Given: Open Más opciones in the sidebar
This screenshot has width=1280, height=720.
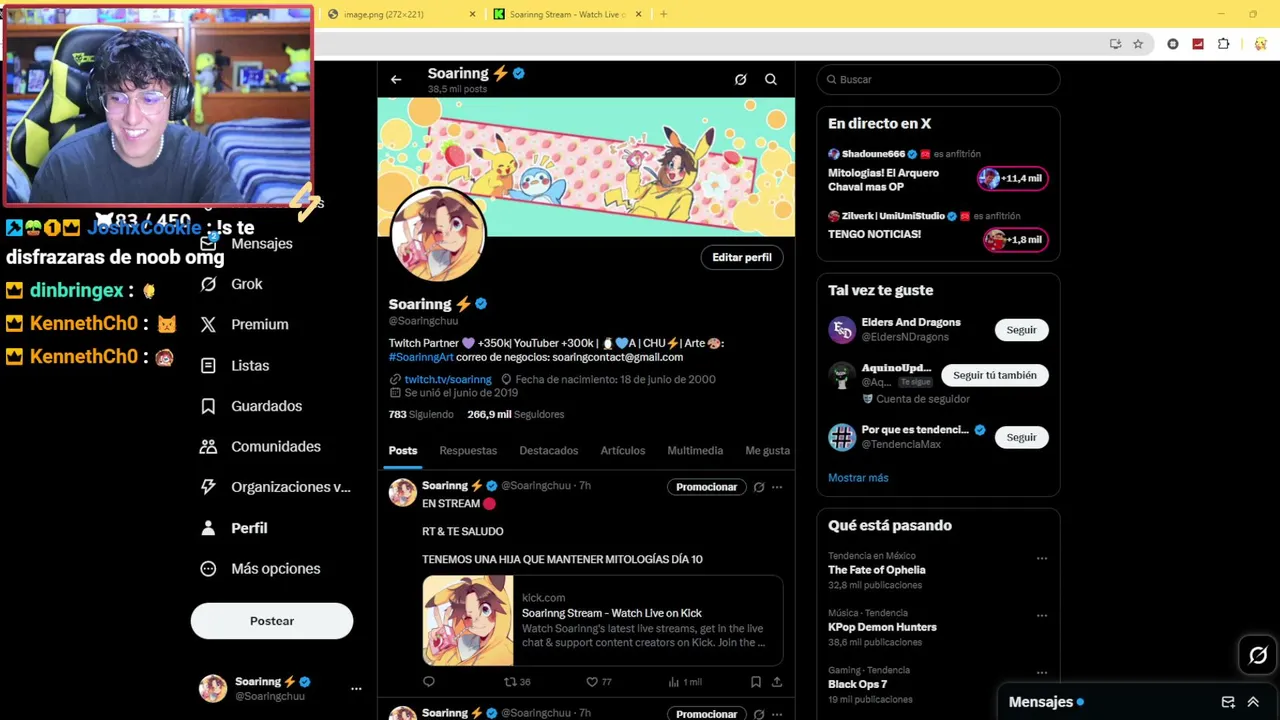Looking at the screenshot, I should 260,568.
